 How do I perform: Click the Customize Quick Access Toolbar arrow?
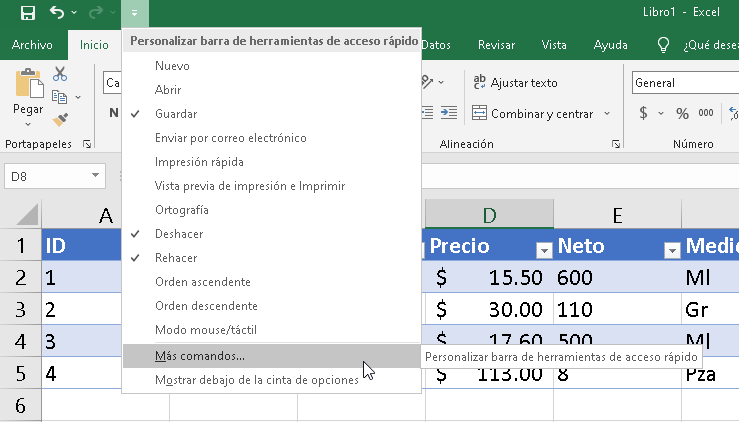[135, 13]
